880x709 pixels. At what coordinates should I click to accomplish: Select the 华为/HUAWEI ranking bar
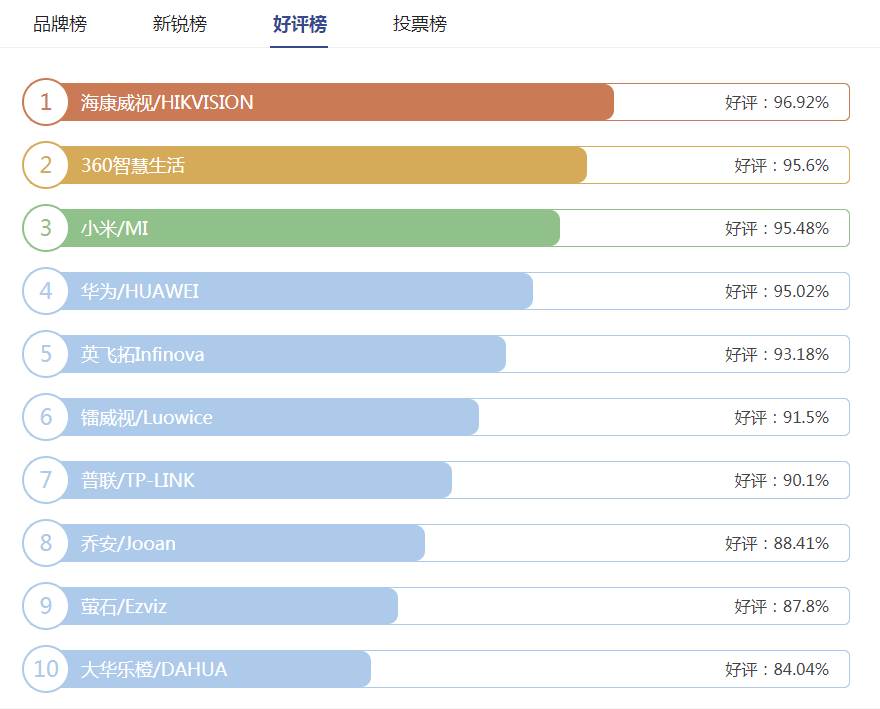[300, 291]
